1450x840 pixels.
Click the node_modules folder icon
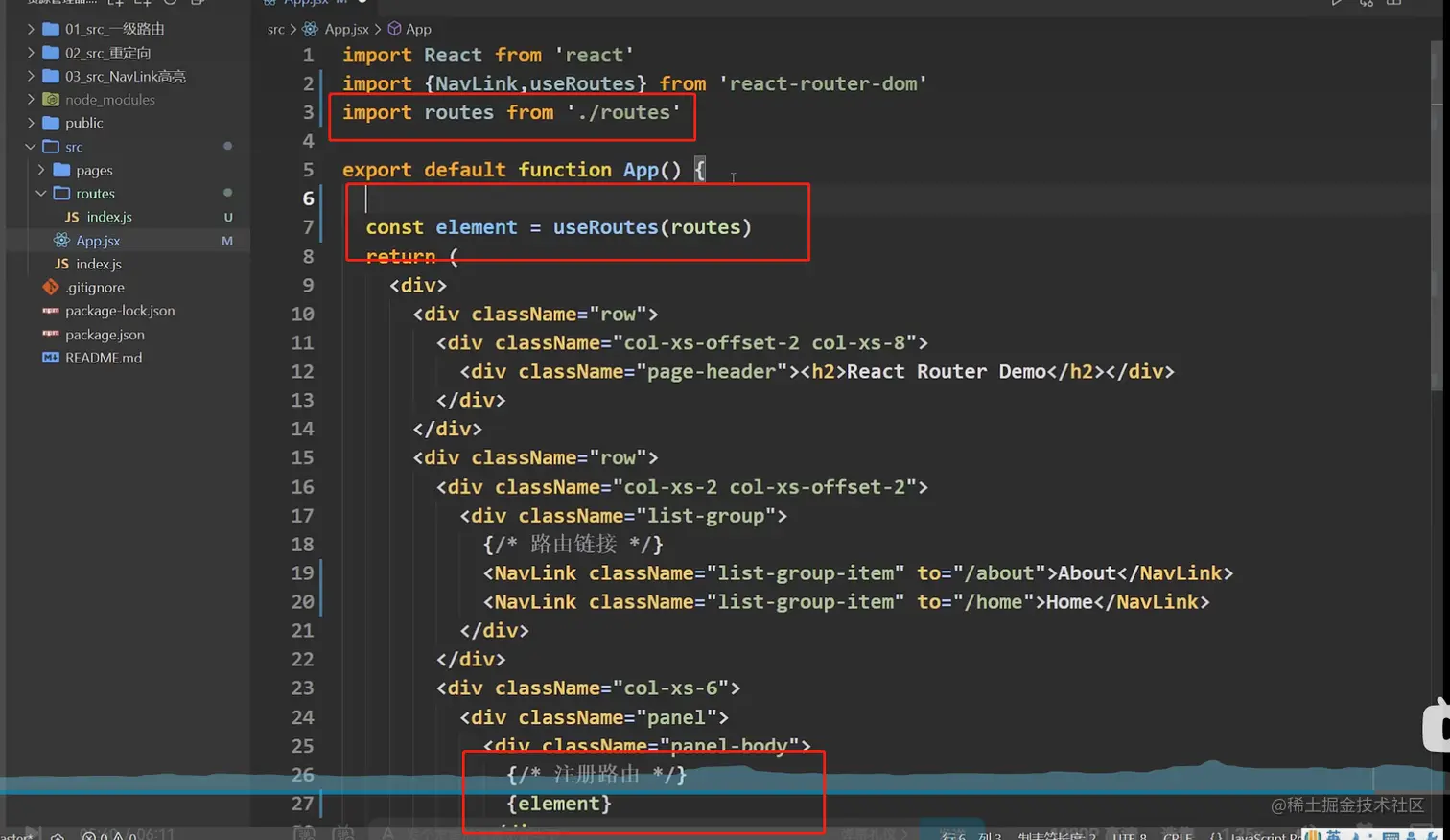[x=52, y=99]
